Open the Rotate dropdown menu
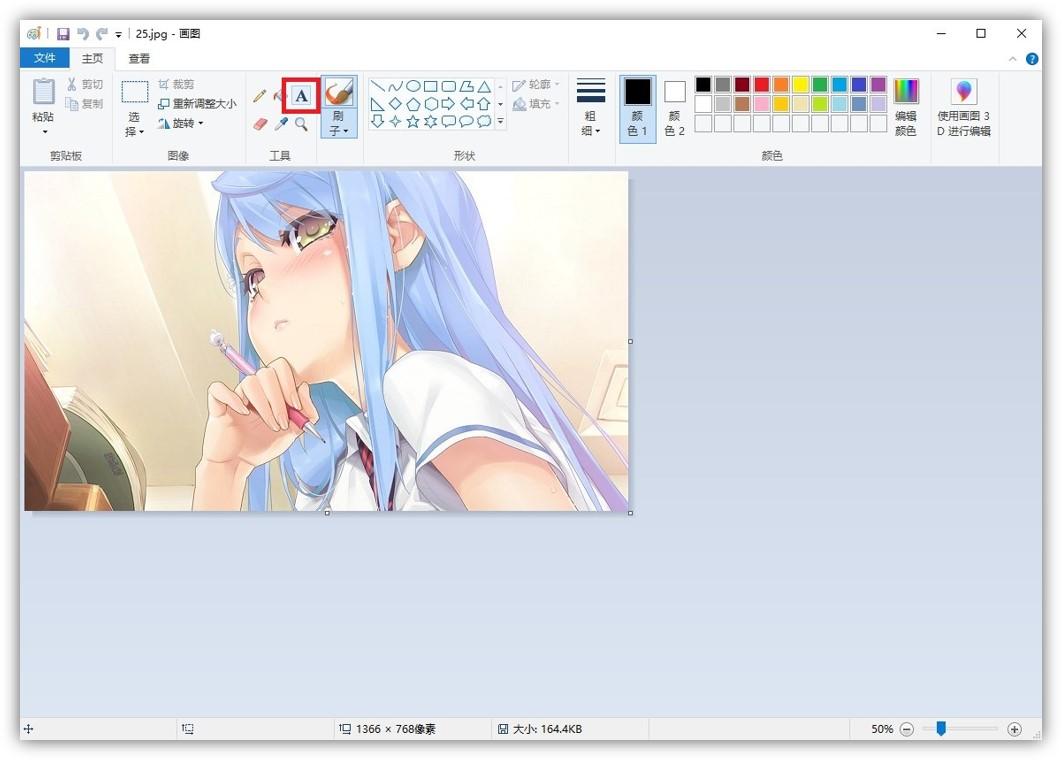Viewport: 1062px width, 760px height. pos(181,124)
